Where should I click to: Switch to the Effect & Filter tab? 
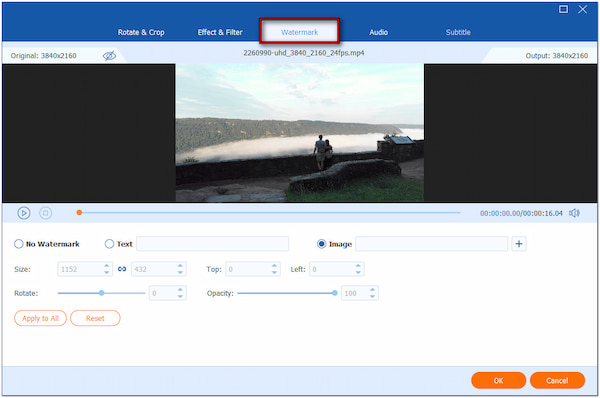[220, 32]
